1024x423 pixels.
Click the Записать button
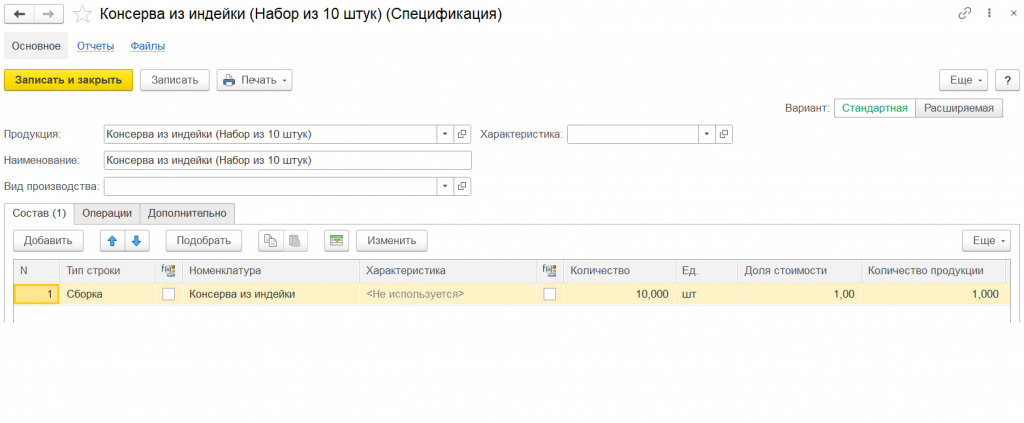click(174, 80)
